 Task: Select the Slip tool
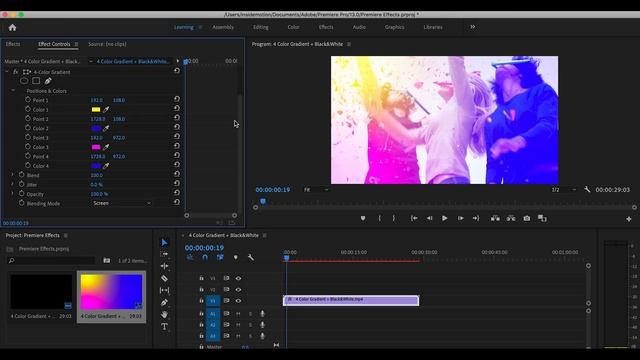[x=164, y=290]
